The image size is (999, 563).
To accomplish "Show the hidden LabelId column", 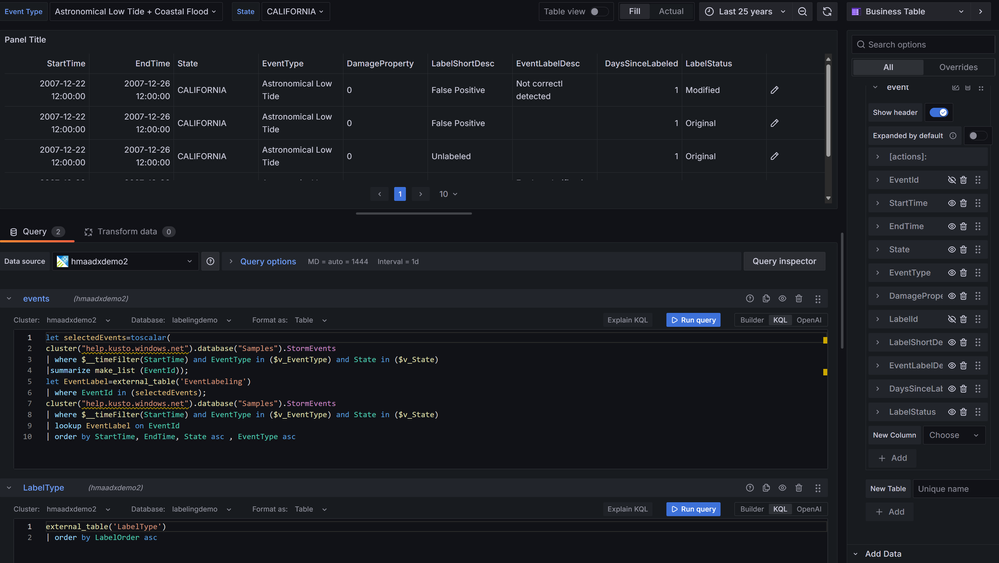I will [951, 319].
